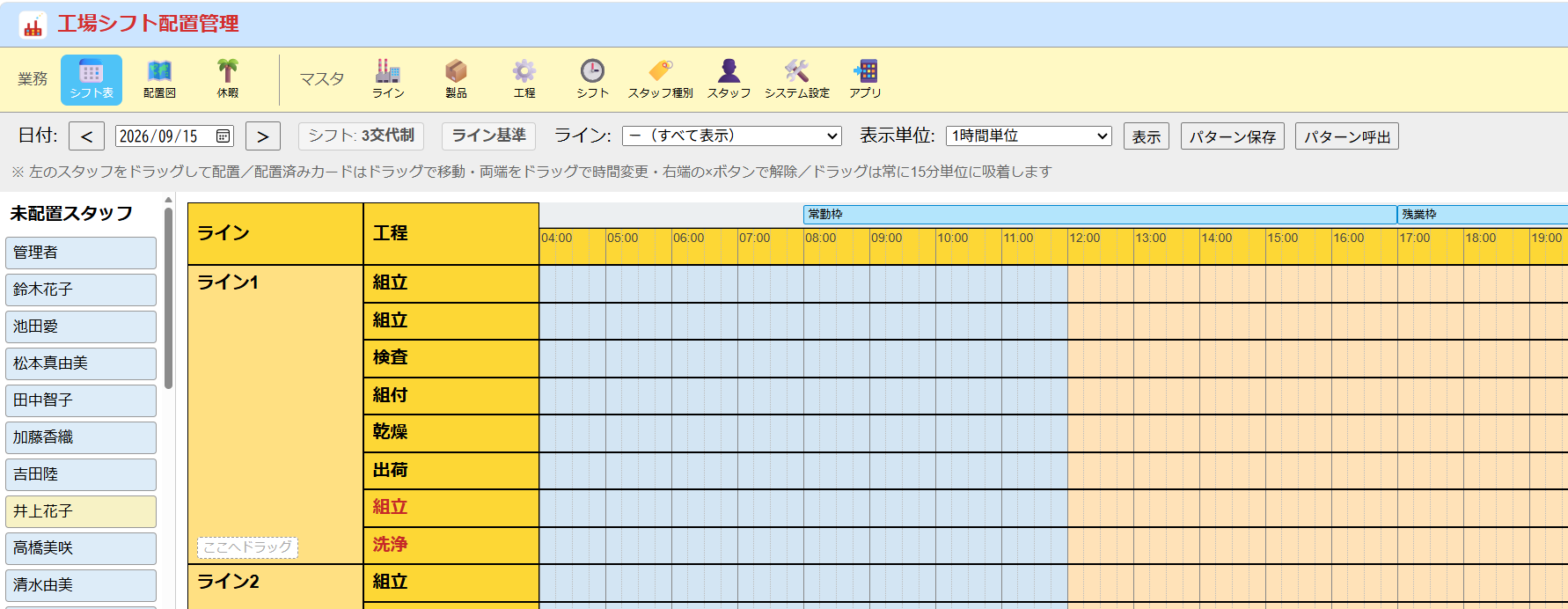This screenshot has width=1568, height=609.
Task: Click the 12:00 time header
Action: point(1085,238)
